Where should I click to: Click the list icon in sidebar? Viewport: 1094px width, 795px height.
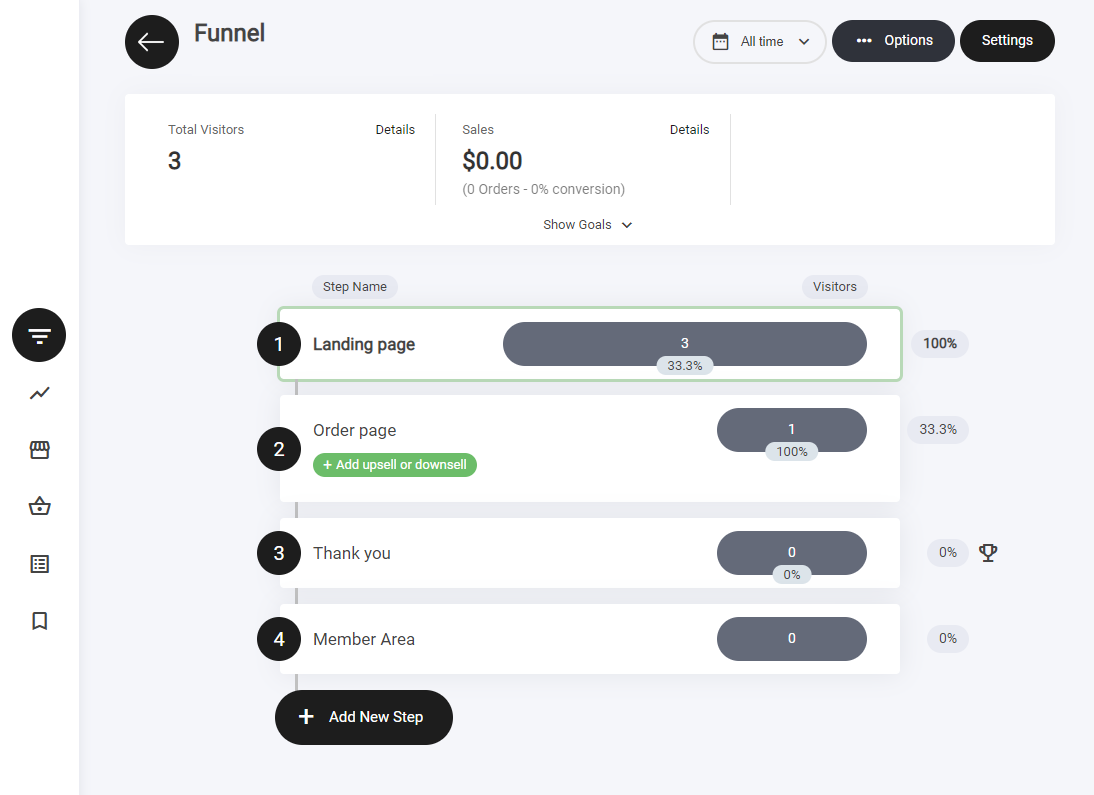click(x=39, y=564)
